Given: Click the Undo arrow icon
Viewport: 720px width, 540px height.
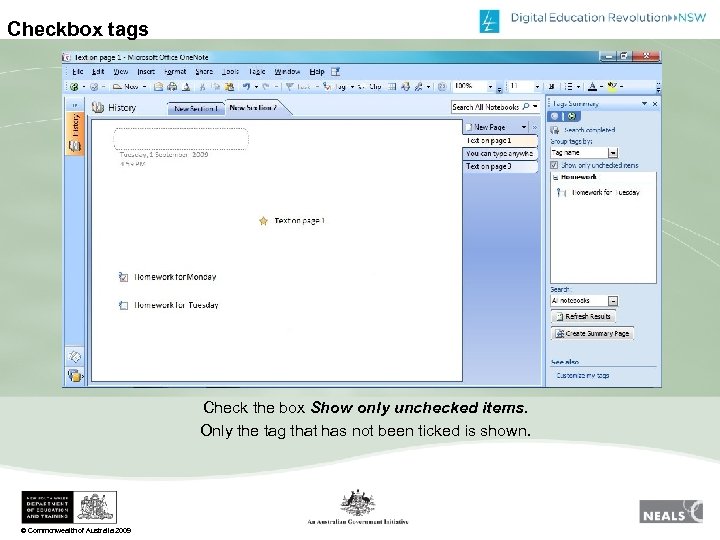Looking at the screenshot, I should pos(247,86).
